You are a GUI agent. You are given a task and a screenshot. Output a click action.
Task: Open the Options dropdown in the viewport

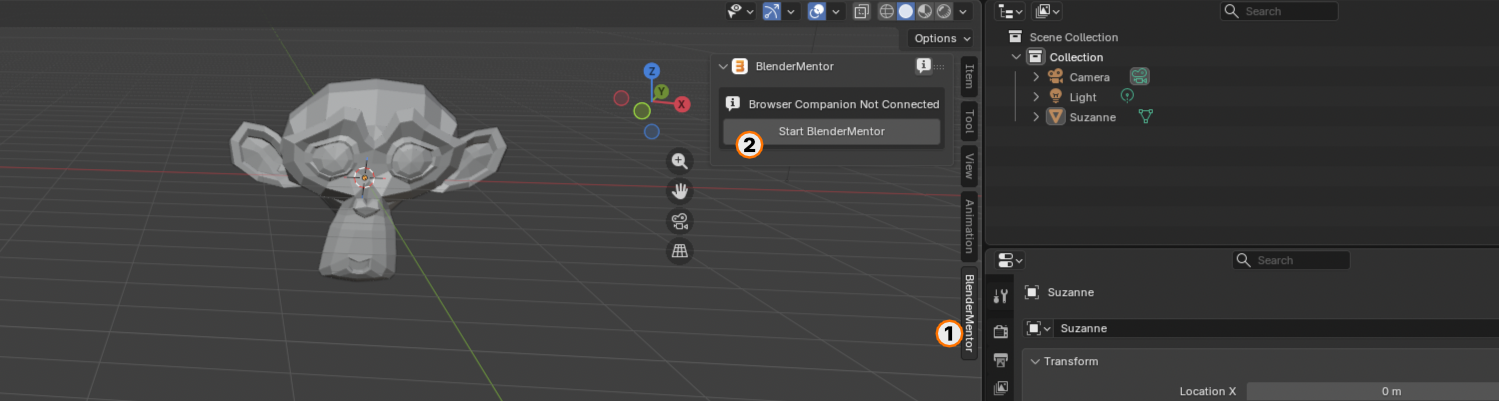click(x=942, y=38)
